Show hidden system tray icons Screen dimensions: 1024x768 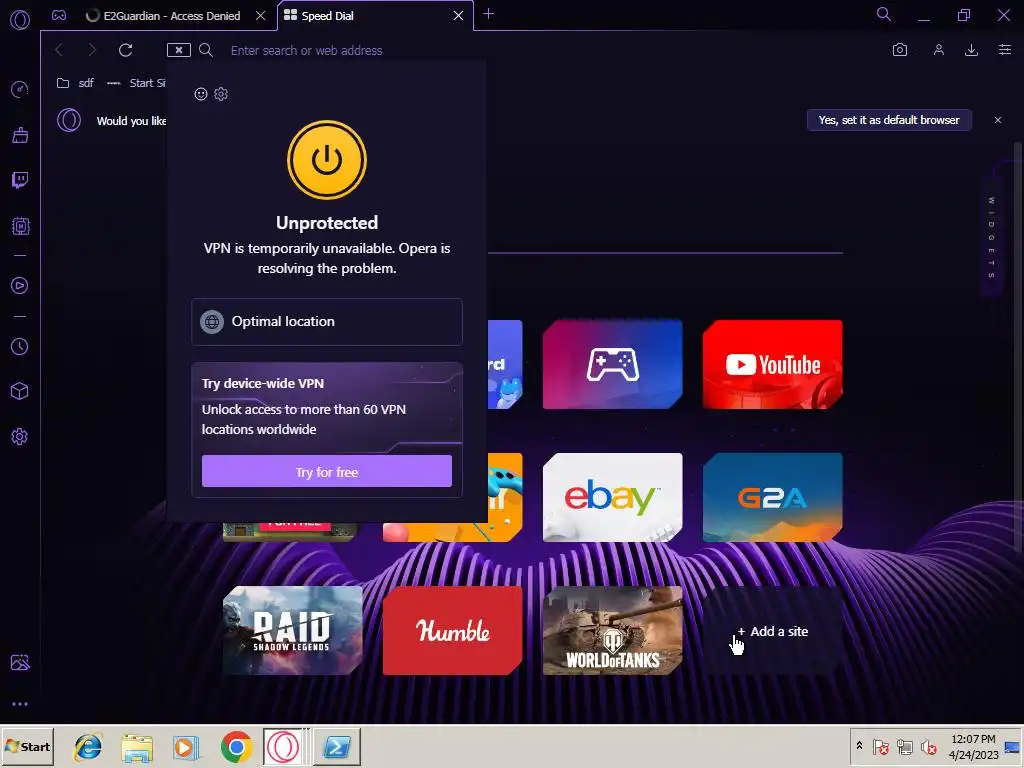coord(859,746)
